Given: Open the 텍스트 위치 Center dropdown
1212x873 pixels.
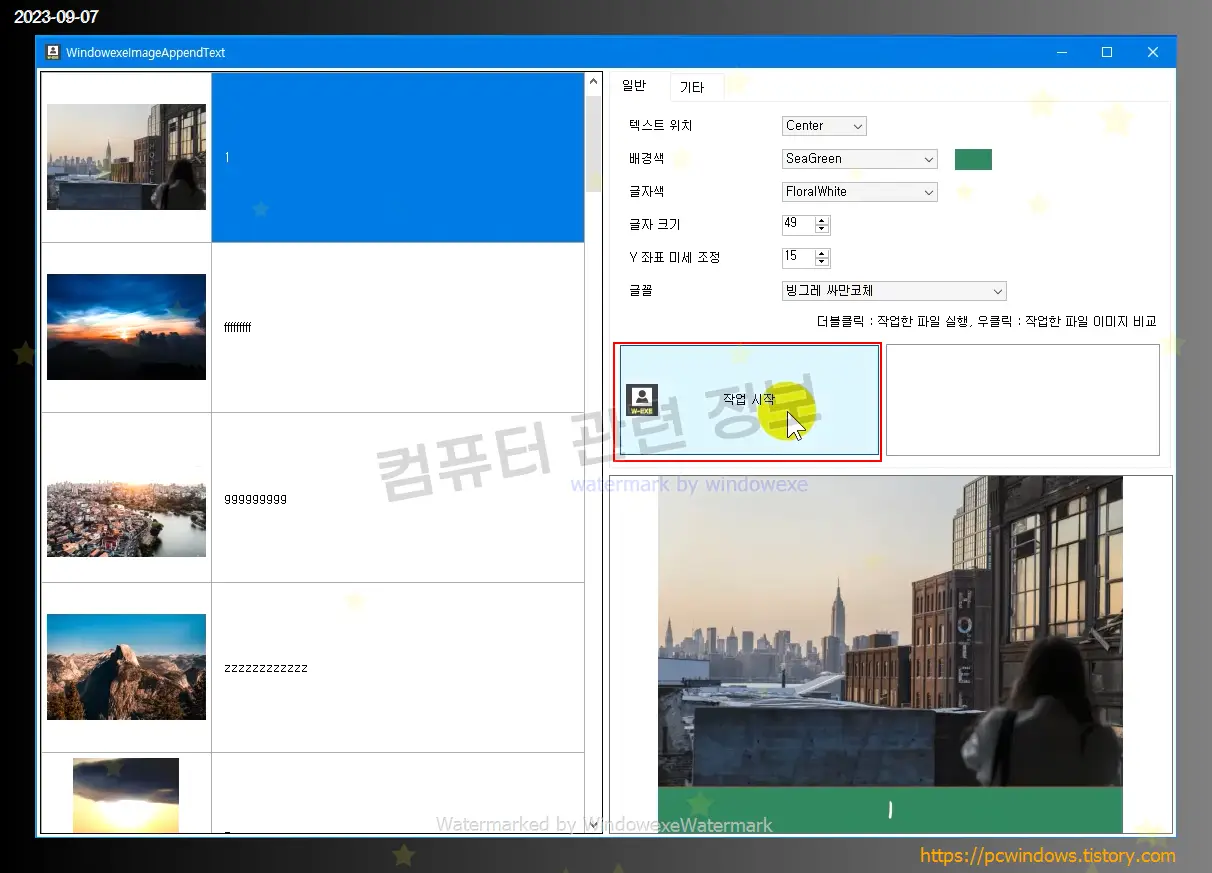Looking at the screenshot, I should click(x=824, y=126).
